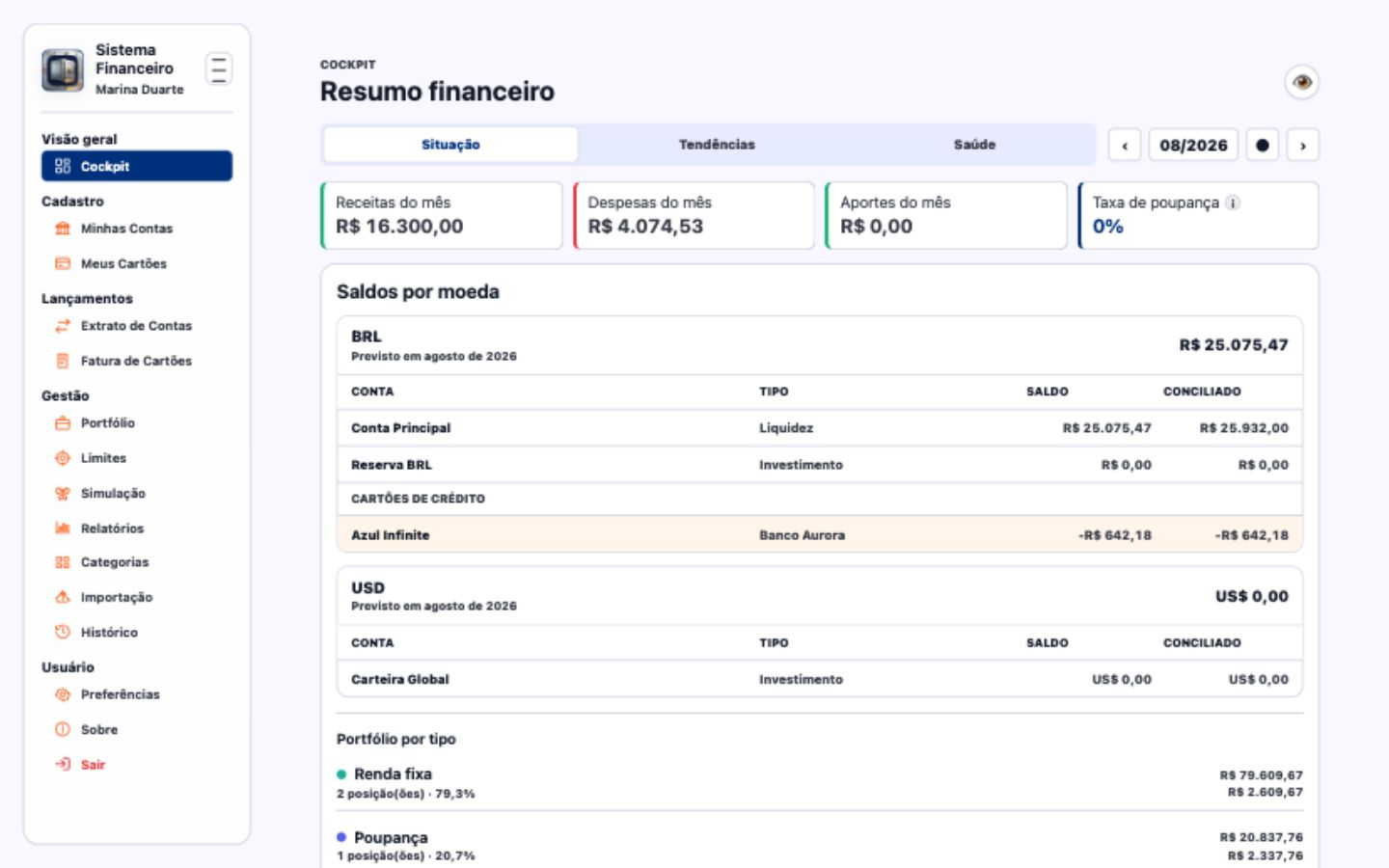Open Meus Cartões from the sidebar
Viewport: 1389px width, 868px height.
[137, 263]
